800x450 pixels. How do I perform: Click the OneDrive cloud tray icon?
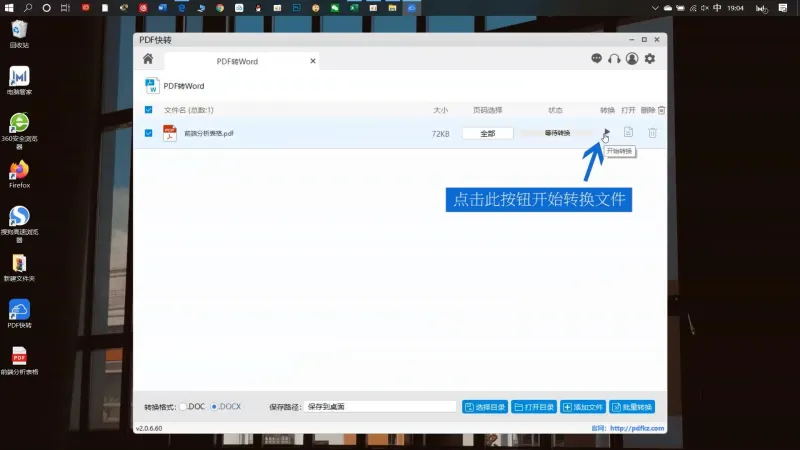(x=668, y=8)
